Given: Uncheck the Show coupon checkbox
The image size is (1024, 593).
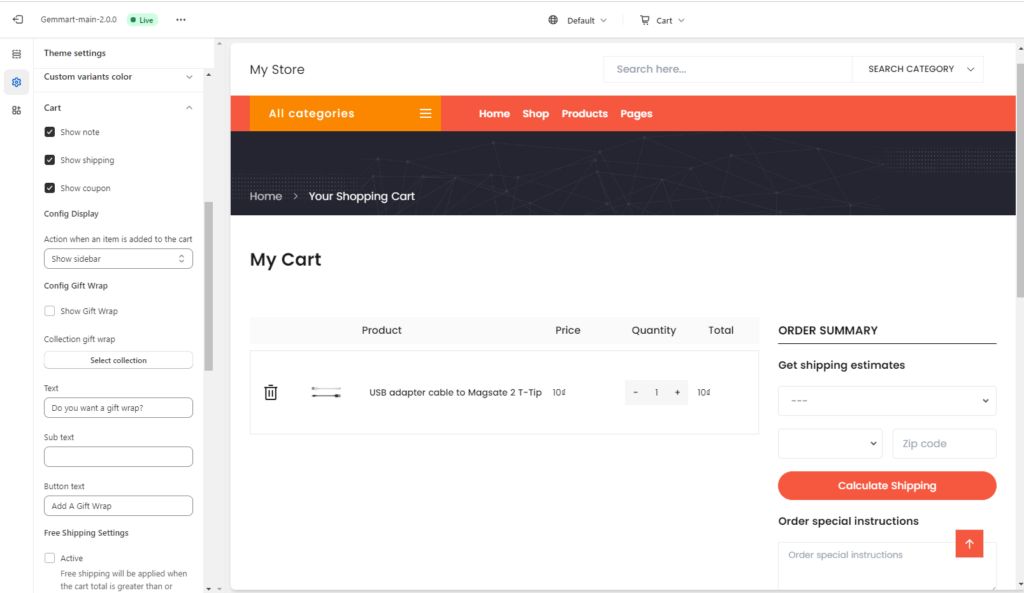Looking at the screenshot, I should click(x=50, y=188).
